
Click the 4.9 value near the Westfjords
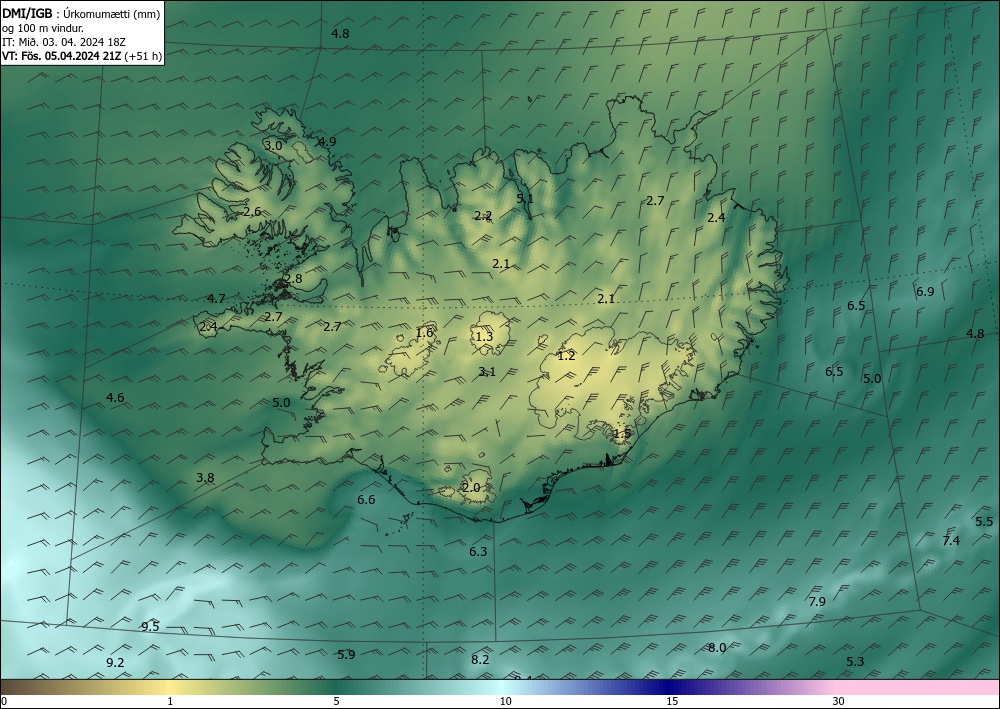327,142
